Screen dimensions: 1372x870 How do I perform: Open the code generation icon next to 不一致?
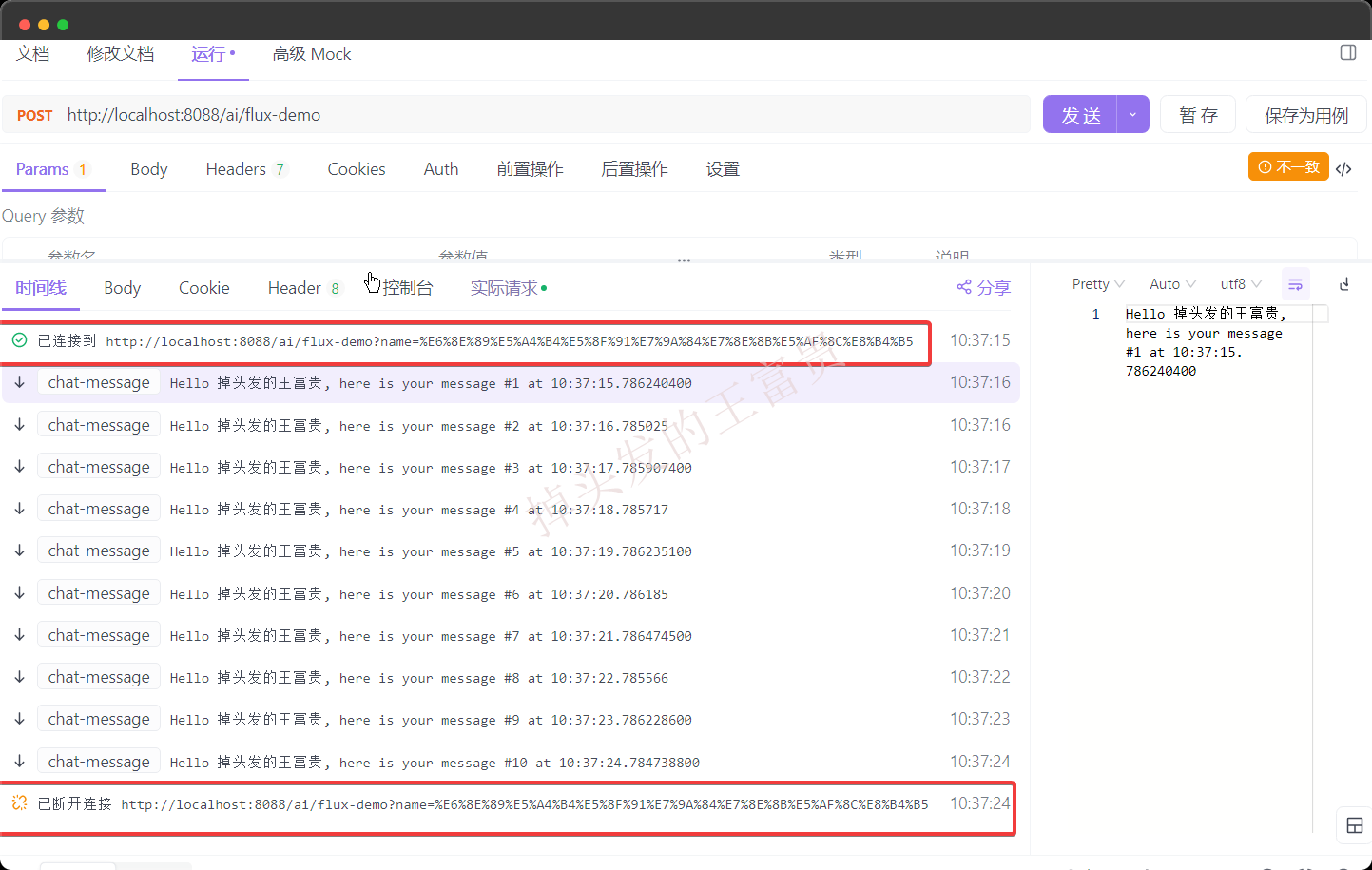(x=1343, y=169)
